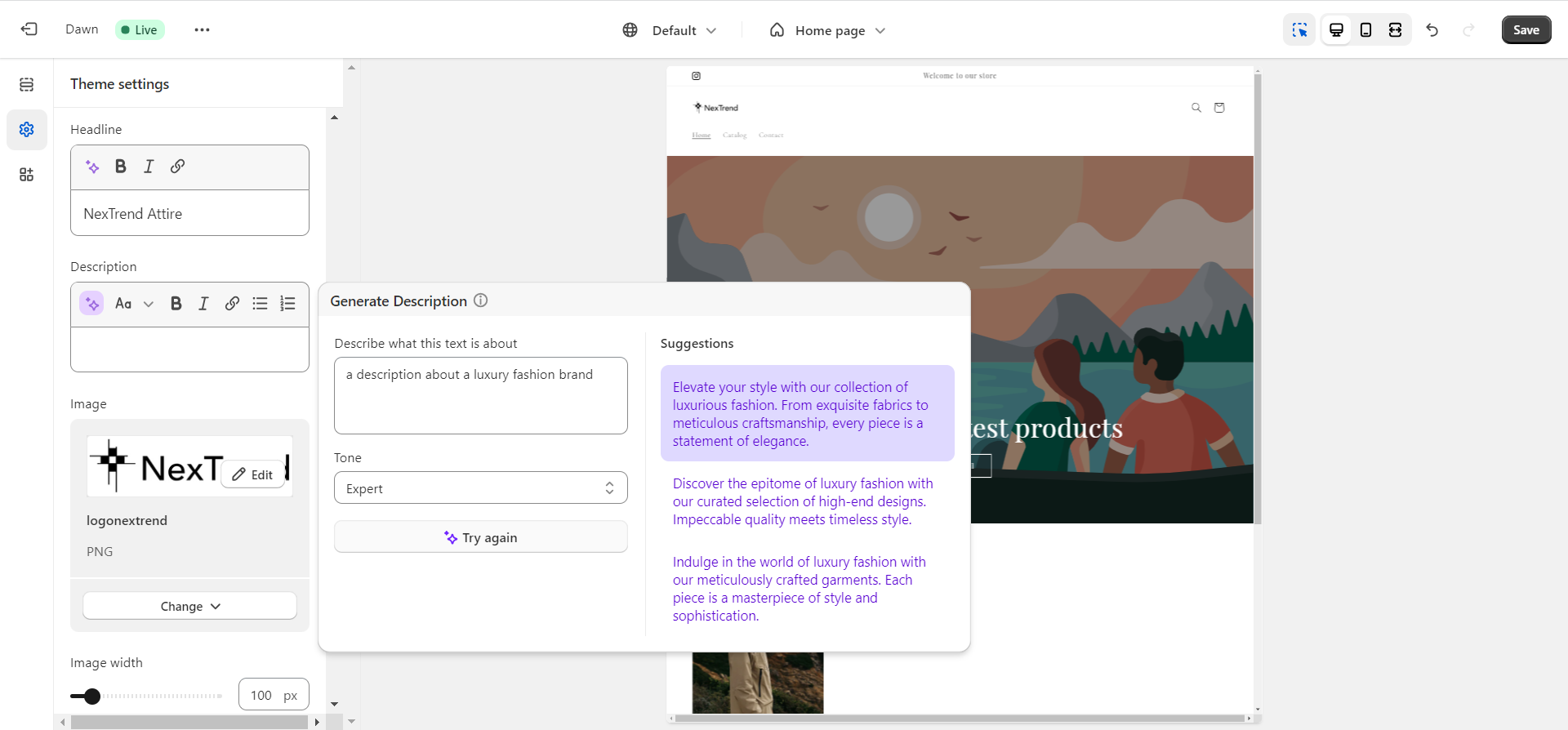Click the settings panel horizontal scrollbar
Screen dimensions: 1568x730
tap(189, 722)
